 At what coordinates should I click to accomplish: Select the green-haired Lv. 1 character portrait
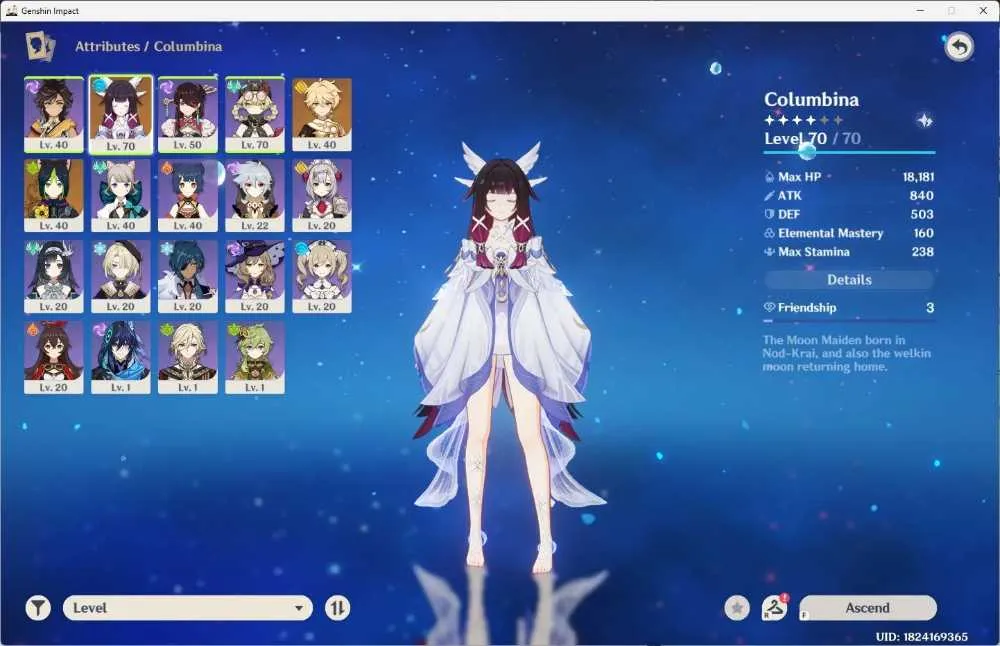coord(254,357)
